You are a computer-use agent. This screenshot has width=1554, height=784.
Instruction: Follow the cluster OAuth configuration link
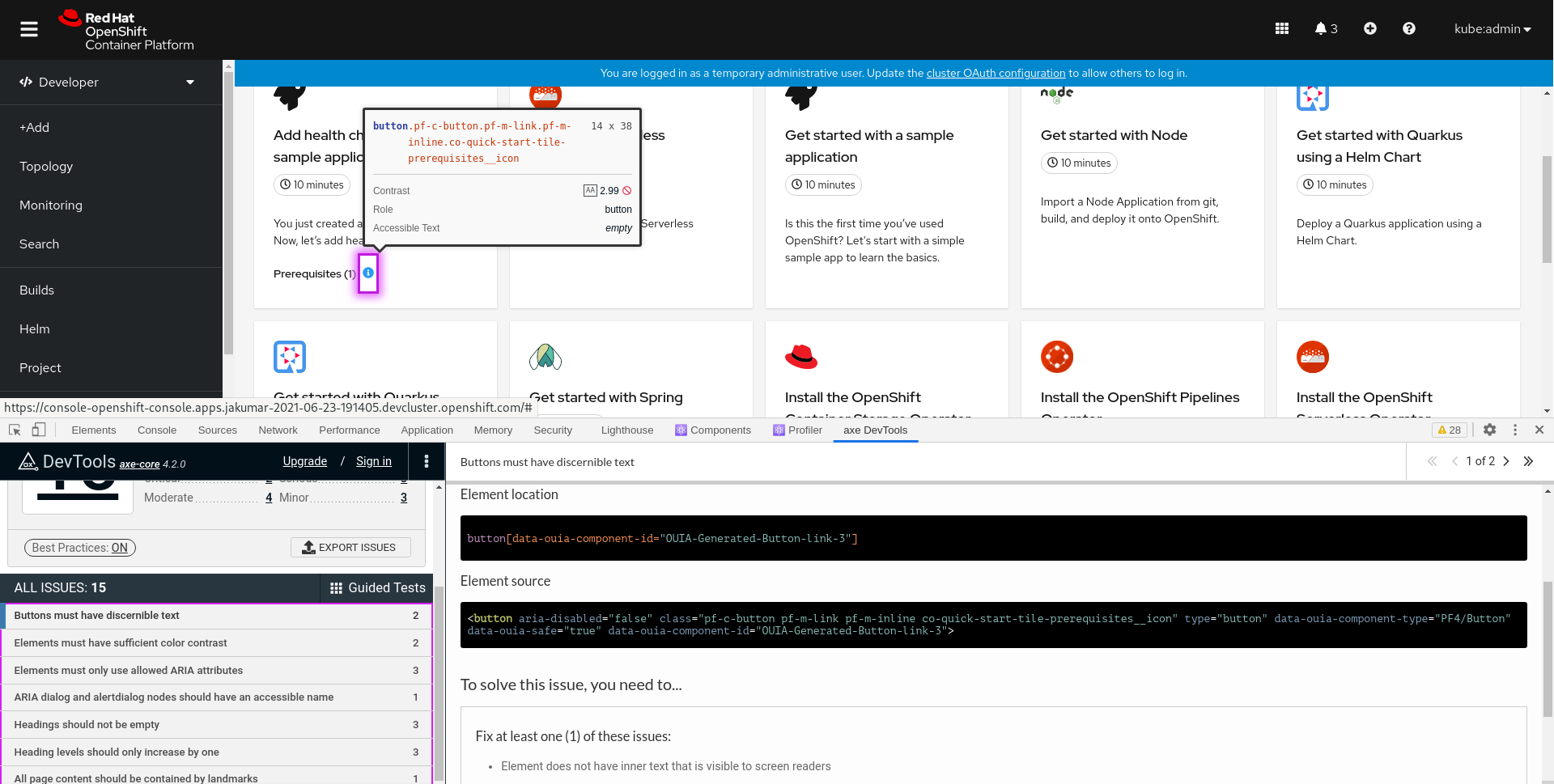[996, 73]
